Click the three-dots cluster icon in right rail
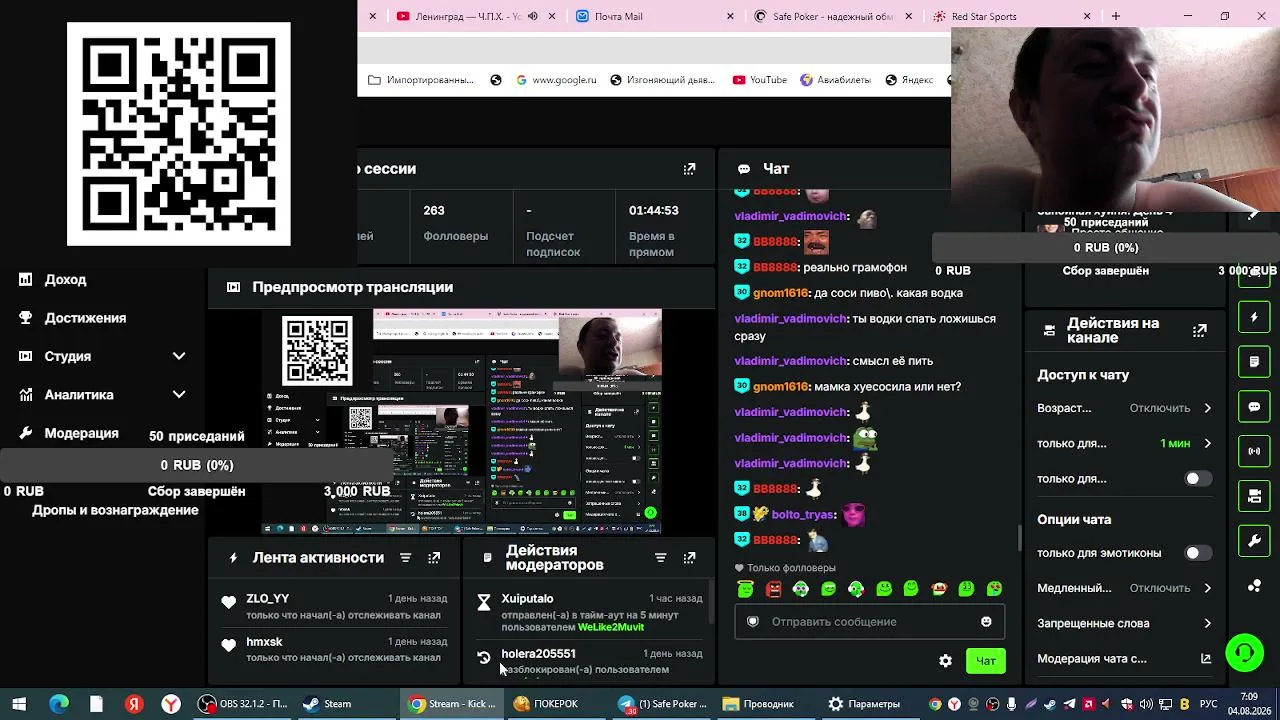The image size is (1280, 720). click(x=1254, y=586)
